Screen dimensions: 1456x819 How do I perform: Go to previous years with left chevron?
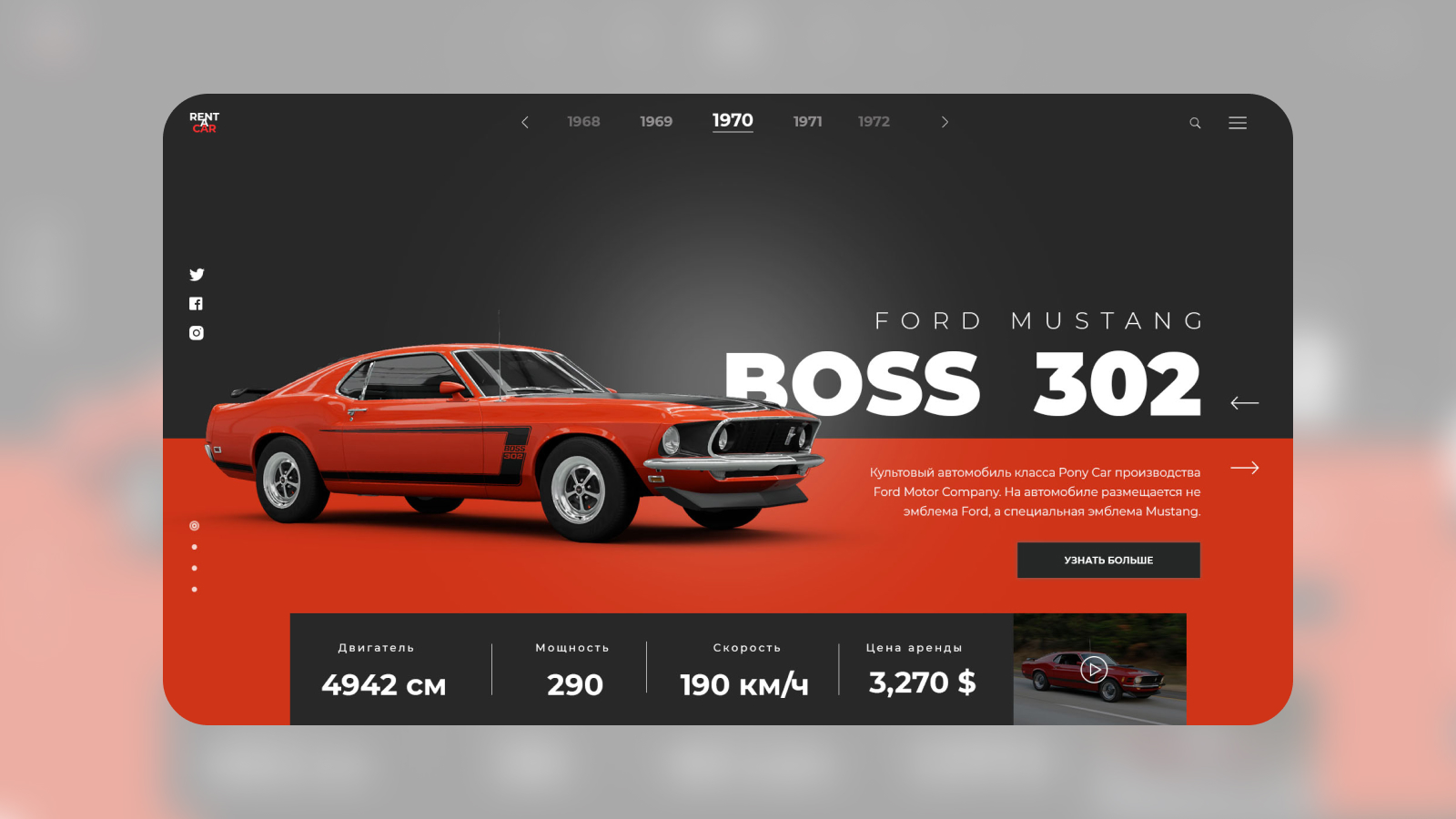point(525,122)
